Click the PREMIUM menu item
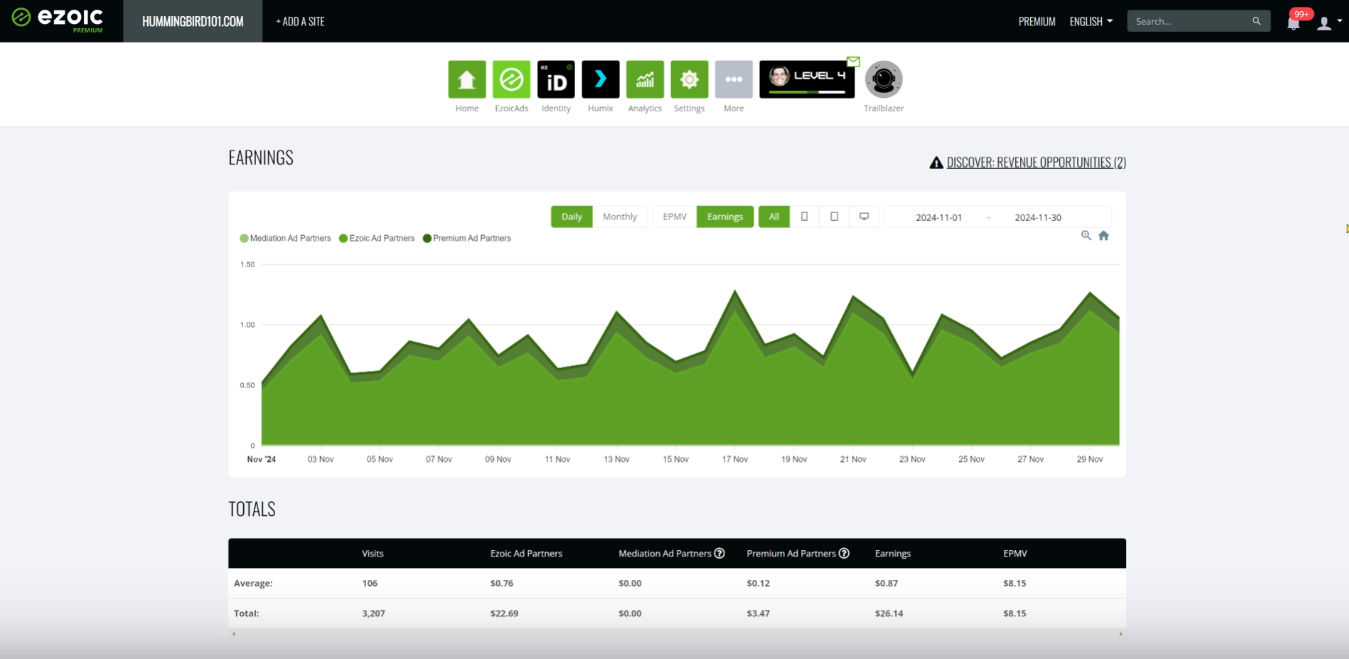Viewport: 1349px width, 659px height. coord(1037,21)
